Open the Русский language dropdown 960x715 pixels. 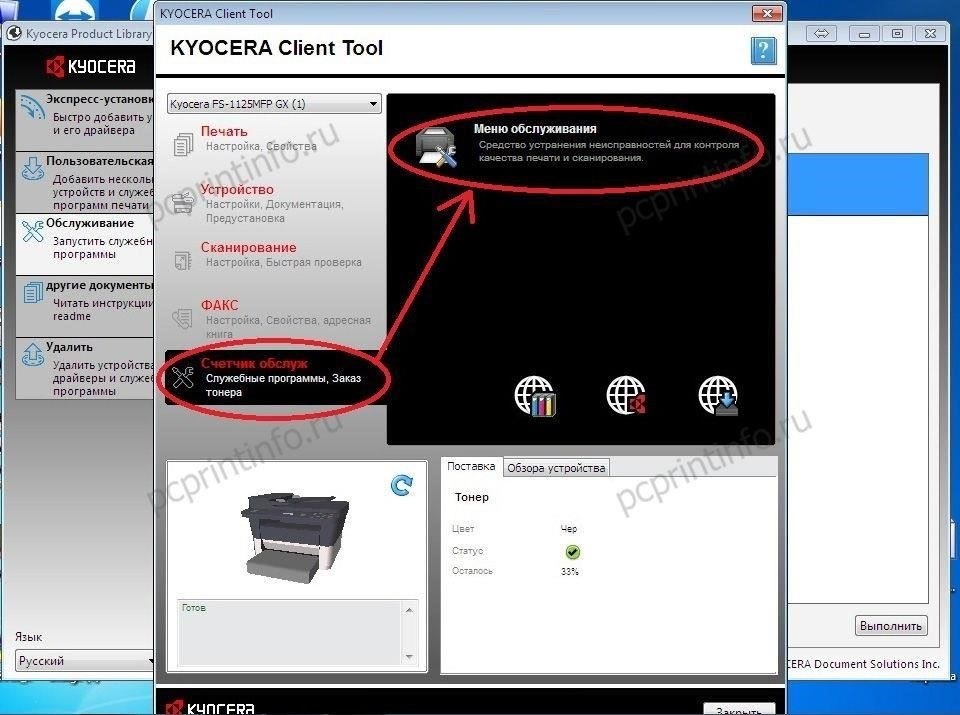(84, 661)
